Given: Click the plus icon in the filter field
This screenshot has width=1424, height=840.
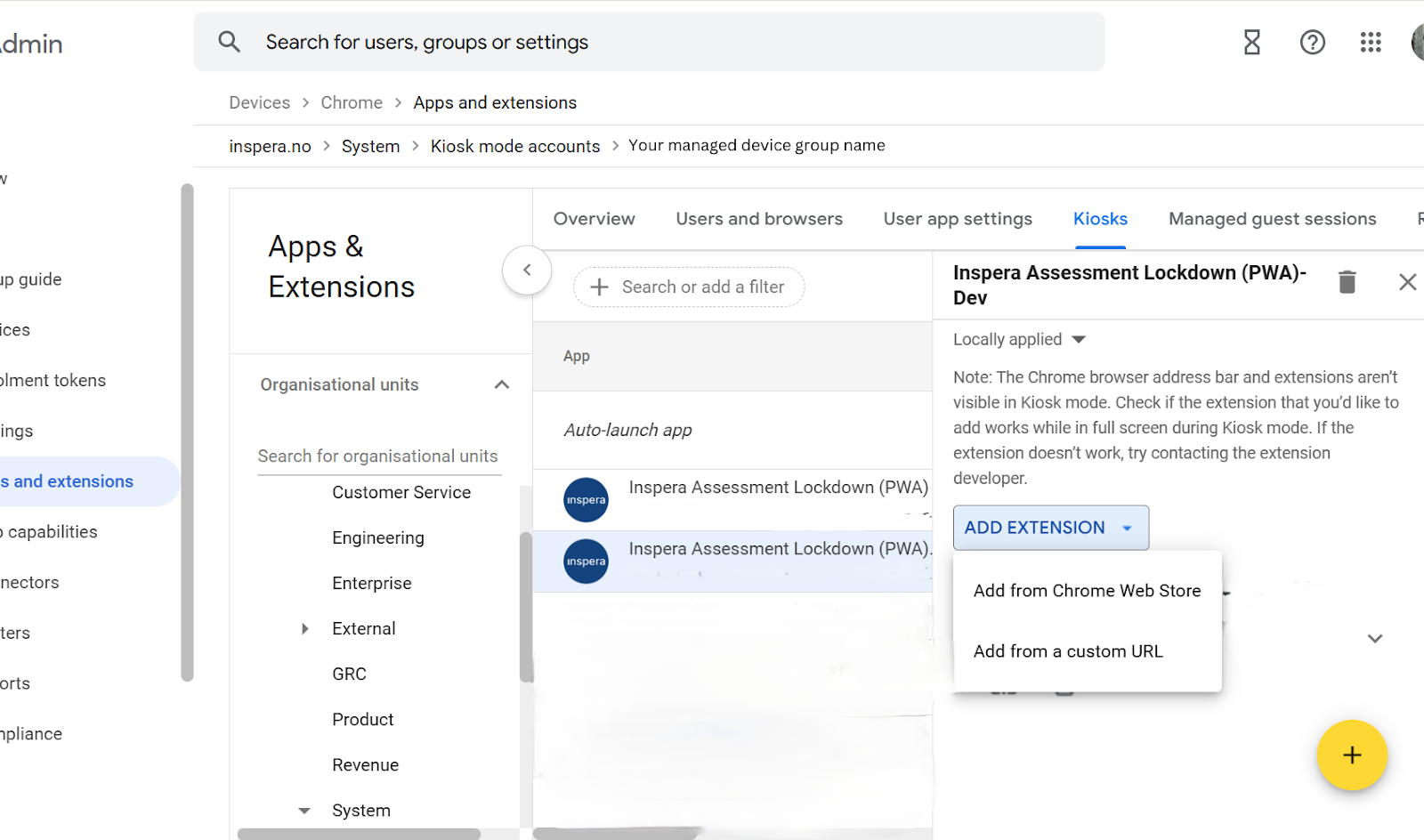Looking at the screenshot, I should coord(599,287).
